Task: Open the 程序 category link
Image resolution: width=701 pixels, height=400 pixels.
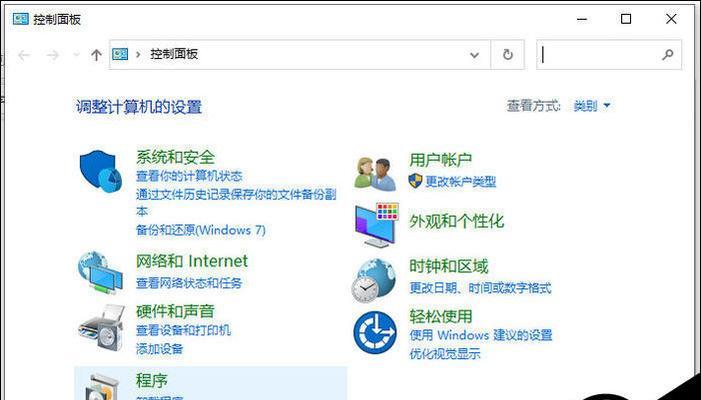Action: pyautogui.click(x=152, y=381)
